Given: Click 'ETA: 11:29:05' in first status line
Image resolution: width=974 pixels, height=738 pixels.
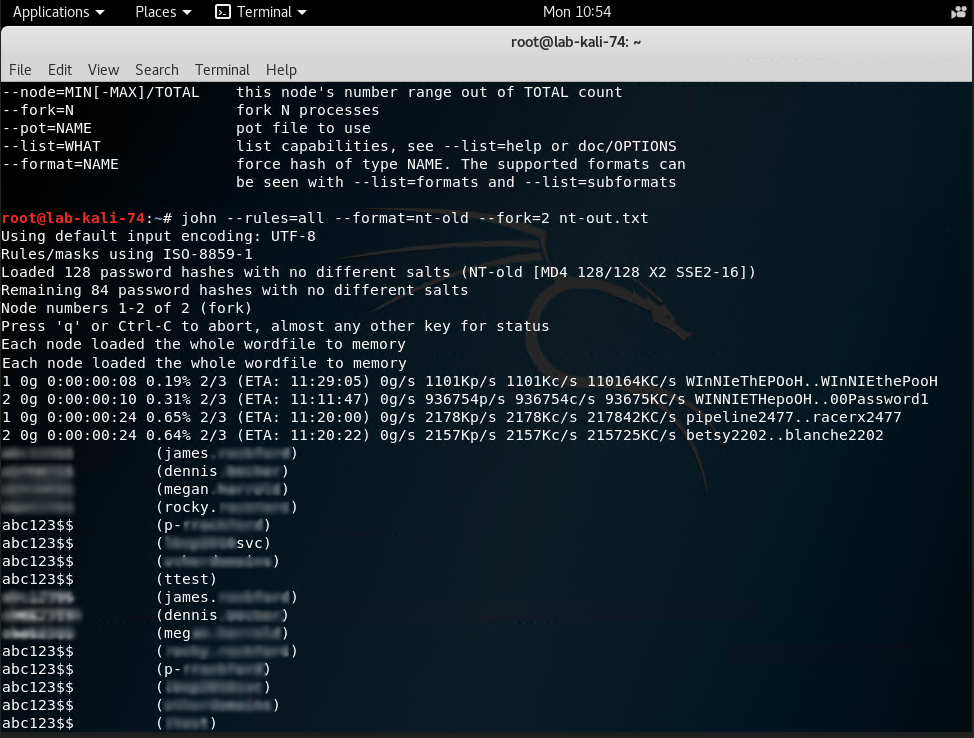Looking at the screenshot, I should click(303, 381).
